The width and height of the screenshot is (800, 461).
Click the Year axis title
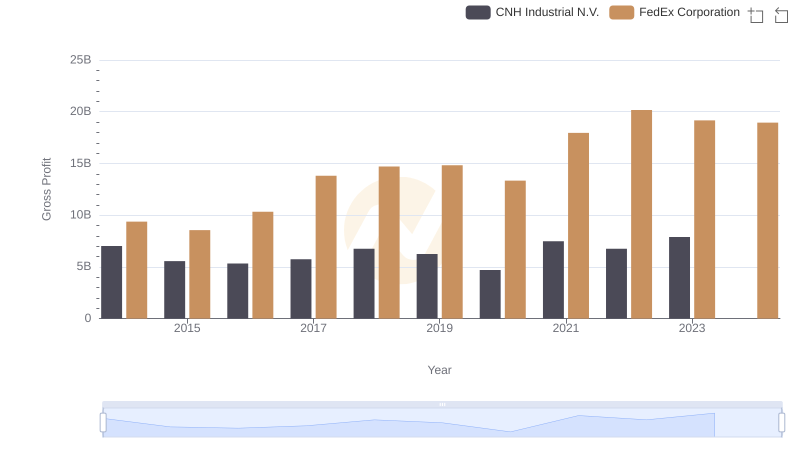[x=439, y=370]
